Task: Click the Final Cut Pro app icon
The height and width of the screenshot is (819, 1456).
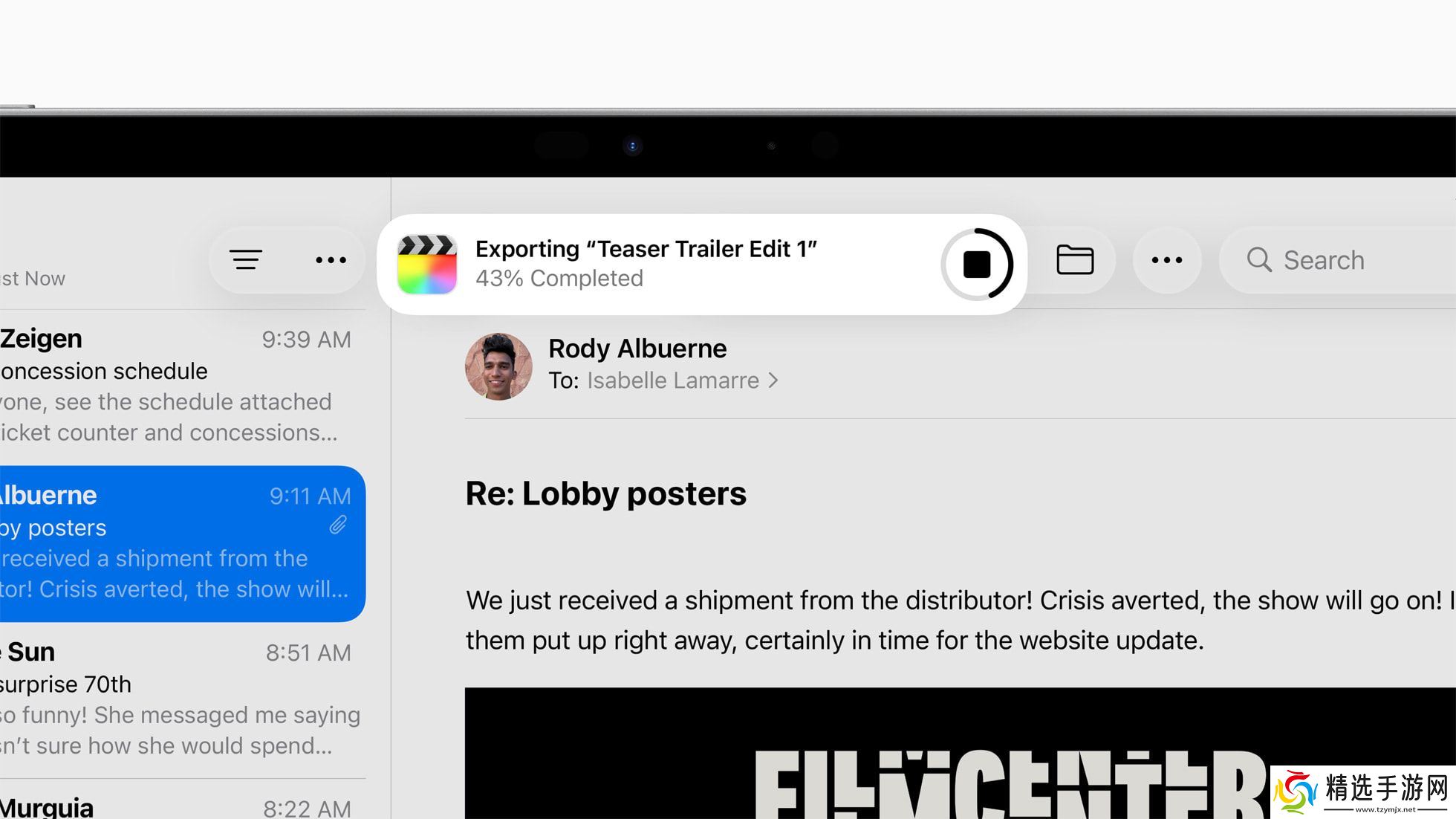Action: point(427,265)
